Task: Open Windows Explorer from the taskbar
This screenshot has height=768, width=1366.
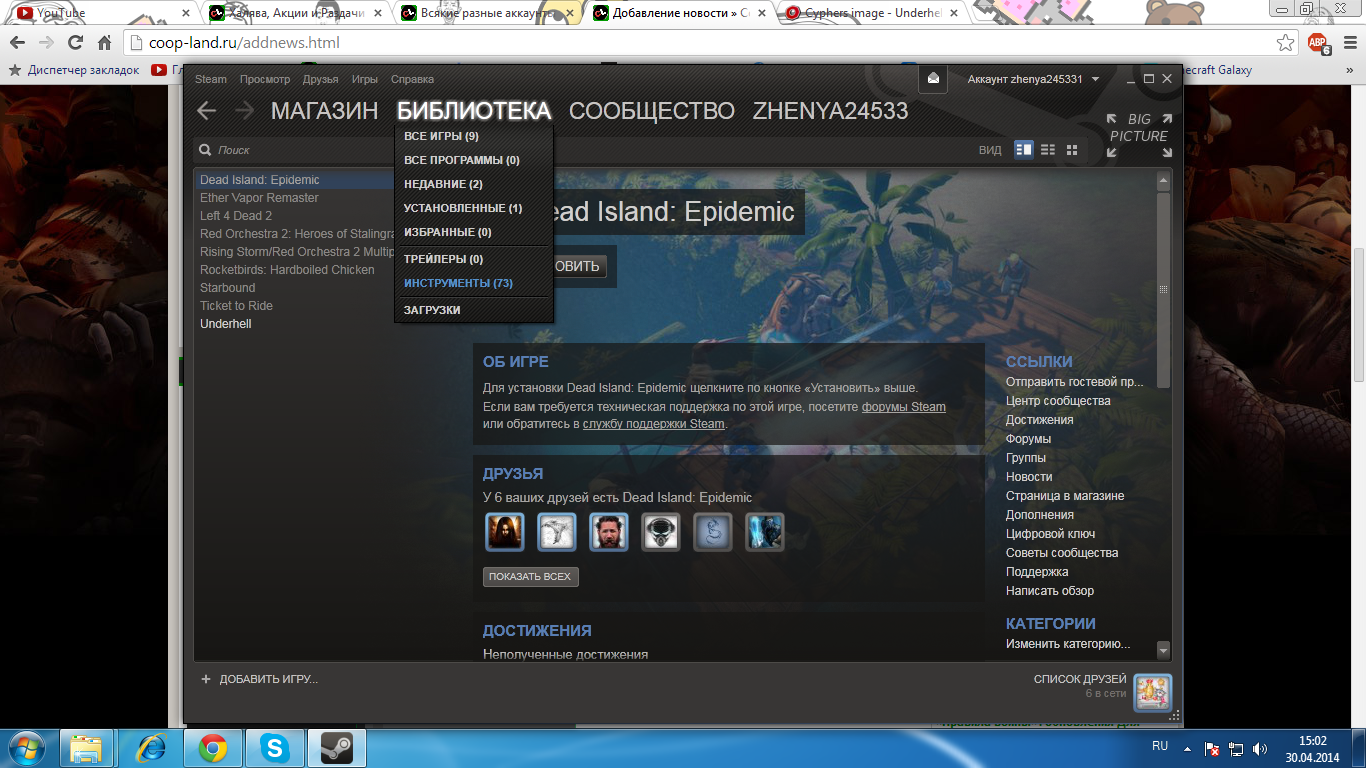Action: 86,748
